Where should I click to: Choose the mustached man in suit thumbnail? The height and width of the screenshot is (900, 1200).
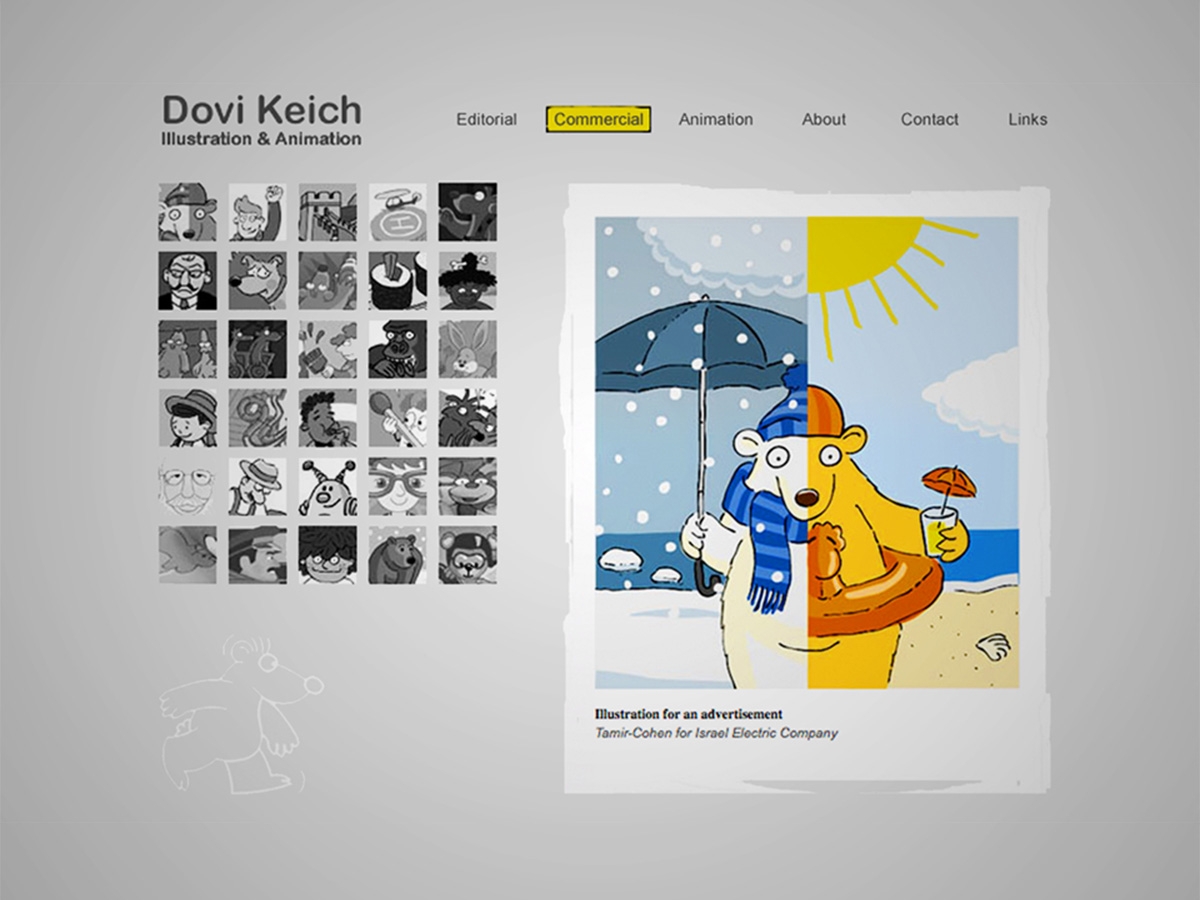point(187,281)
